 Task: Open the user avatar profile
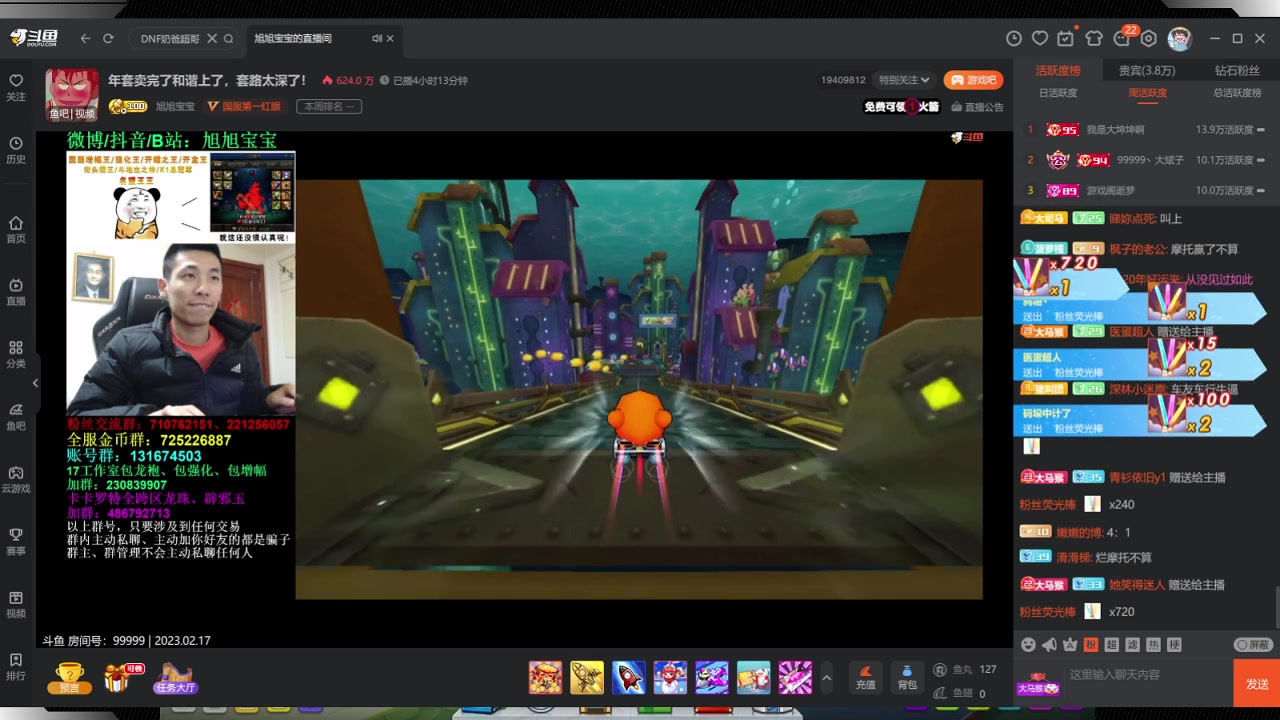(1180, 38)
